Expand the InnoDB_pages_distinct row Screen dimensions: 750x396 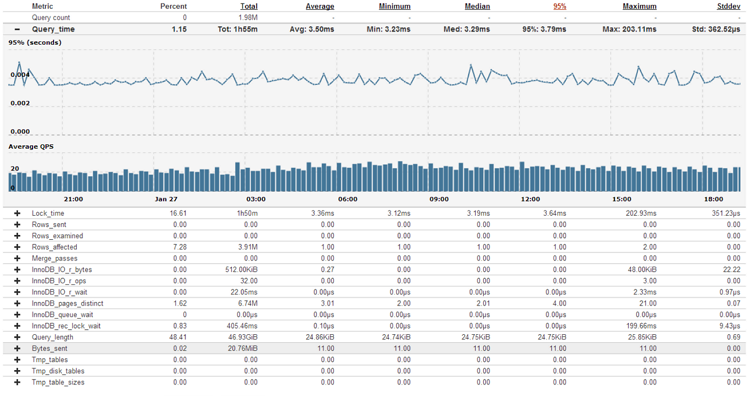pos(17,303)
